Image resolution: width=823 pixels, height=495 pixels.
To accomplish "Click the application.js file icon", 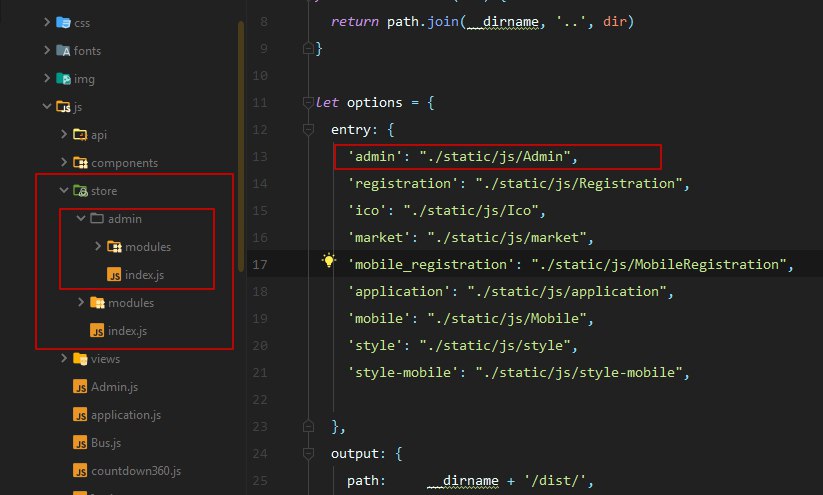I will pos(80,415).
